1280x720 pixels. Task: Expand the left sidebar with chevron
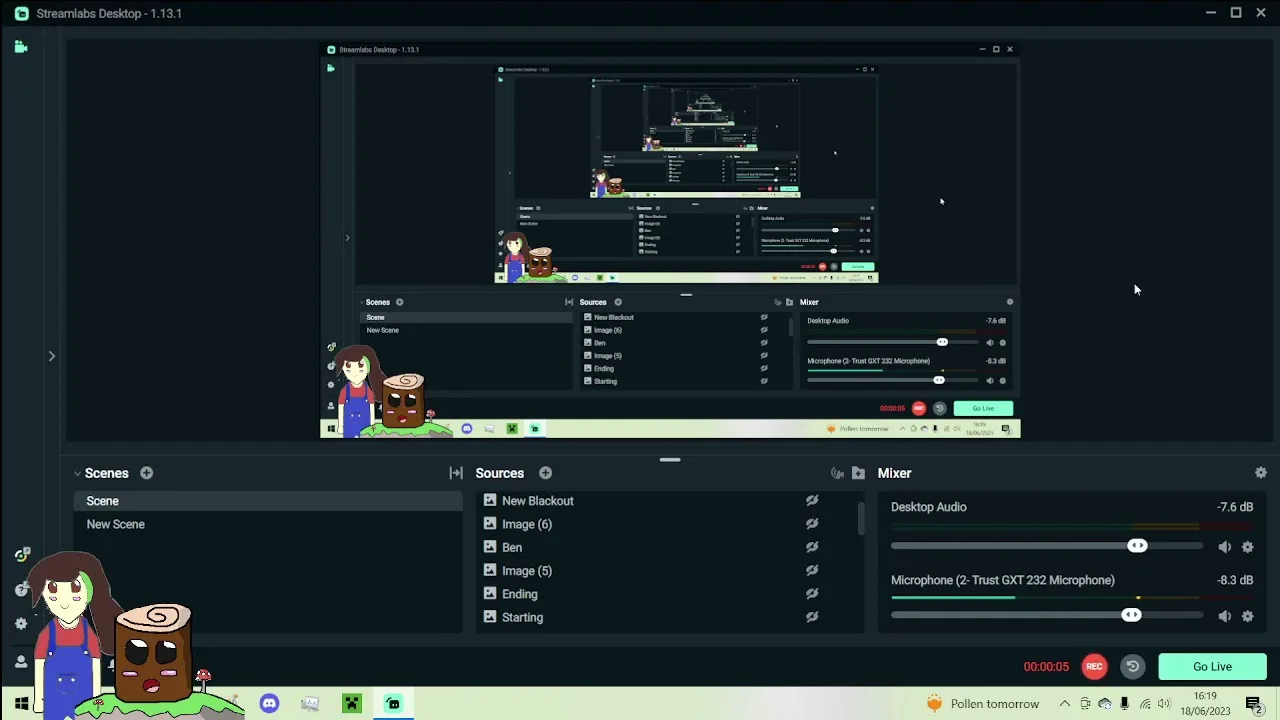(x=52, y=356)
